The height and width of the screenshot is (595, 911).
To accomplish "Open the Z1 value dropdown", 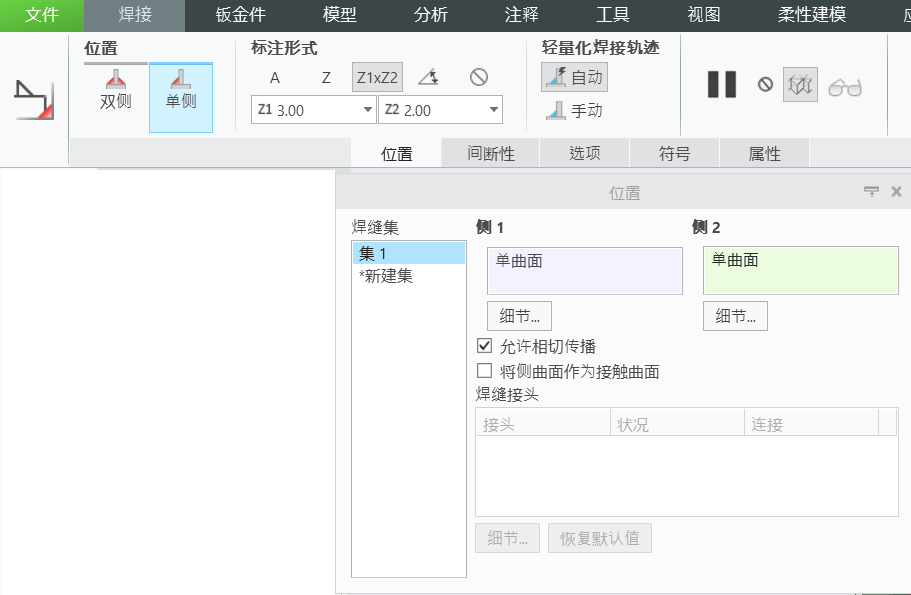I will point(367,110).
